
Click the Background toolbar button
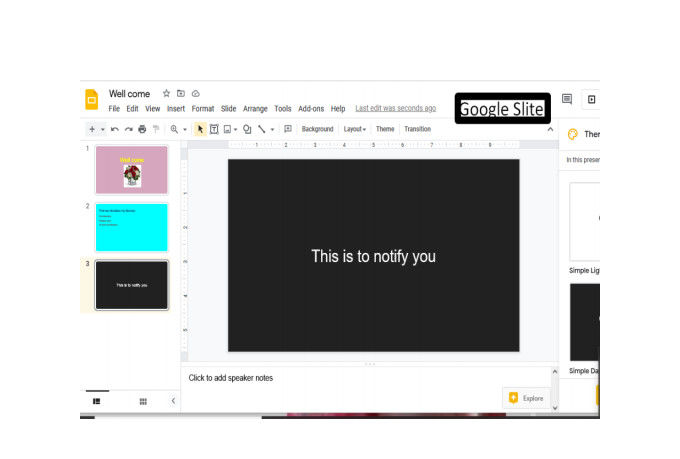click(317, 129)
